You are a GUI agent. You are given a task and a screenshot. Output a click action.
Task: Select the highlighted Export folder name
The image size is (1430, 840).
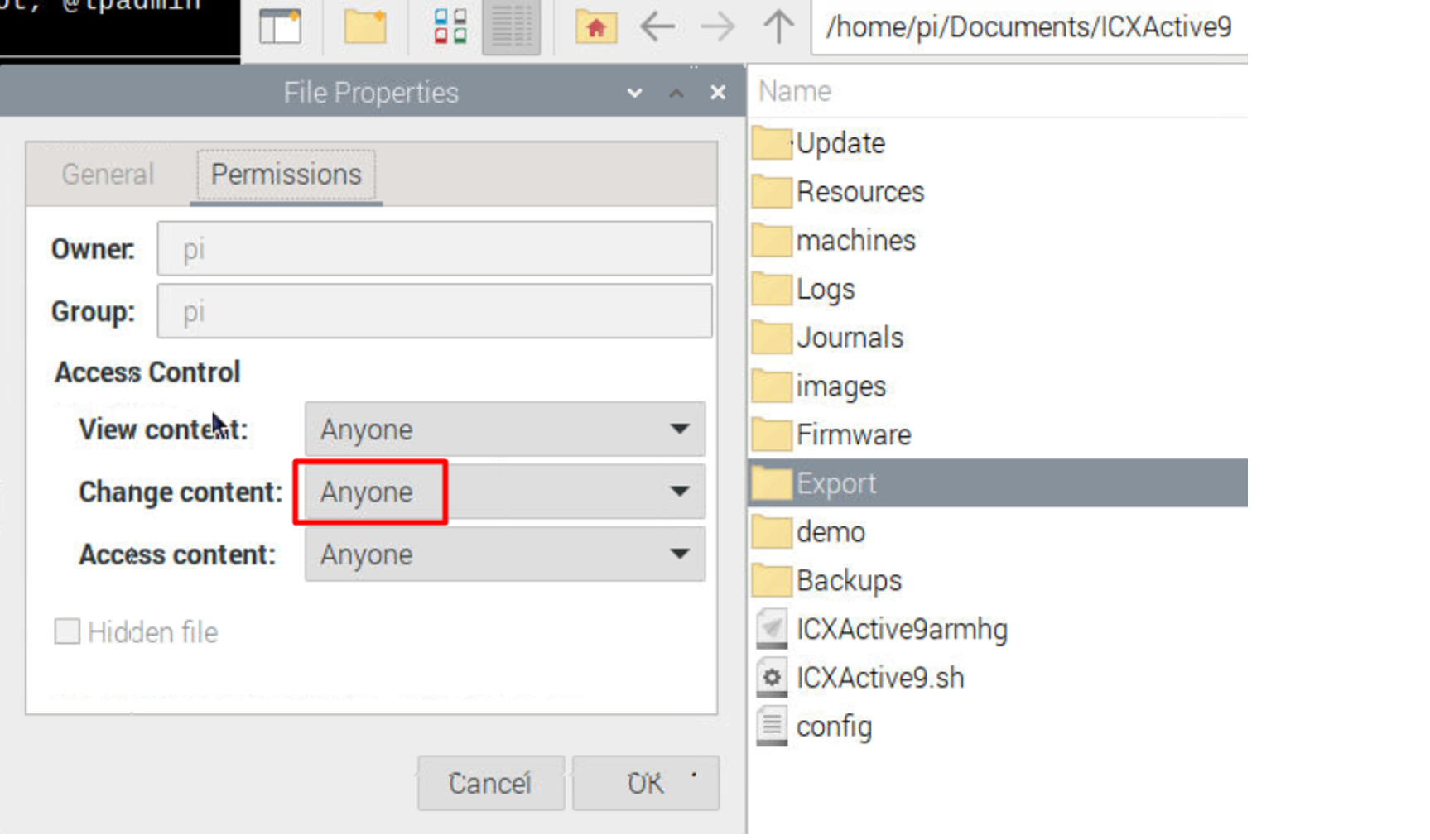(x=835, y=484)
